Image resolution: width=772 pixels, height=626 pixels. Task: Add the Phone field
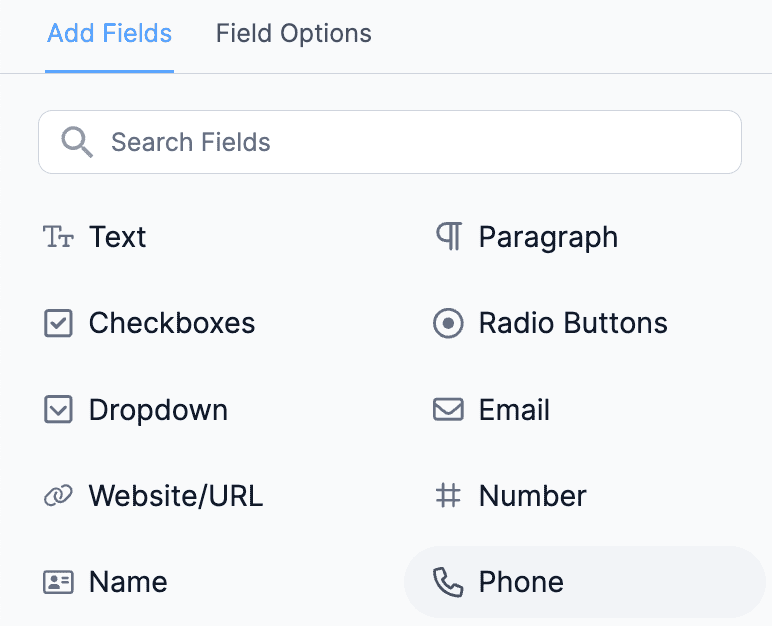coord(585,582)
